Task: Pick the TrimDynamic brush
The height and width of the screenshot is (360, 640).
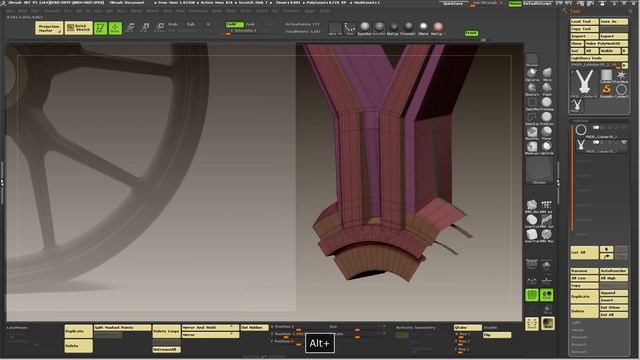Action: pyautogui.click(x=547, y=118)
